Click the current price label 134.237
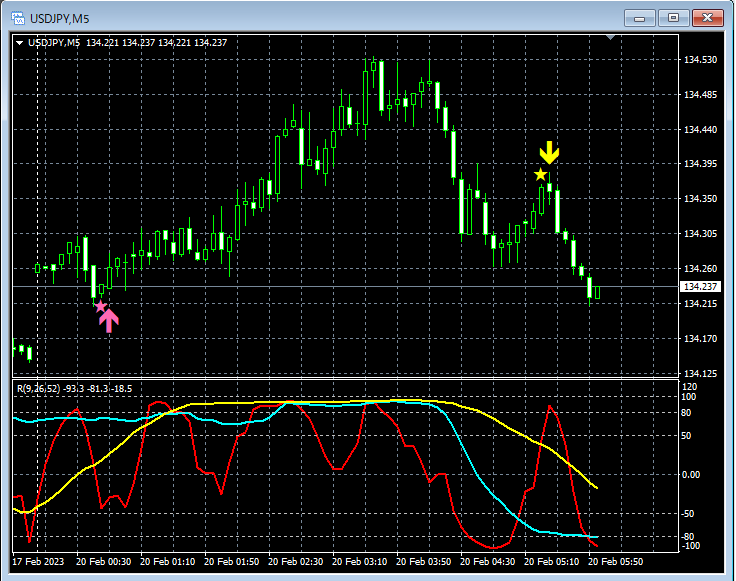Viewport: 736px width, 581px height. tap(700, 286)
